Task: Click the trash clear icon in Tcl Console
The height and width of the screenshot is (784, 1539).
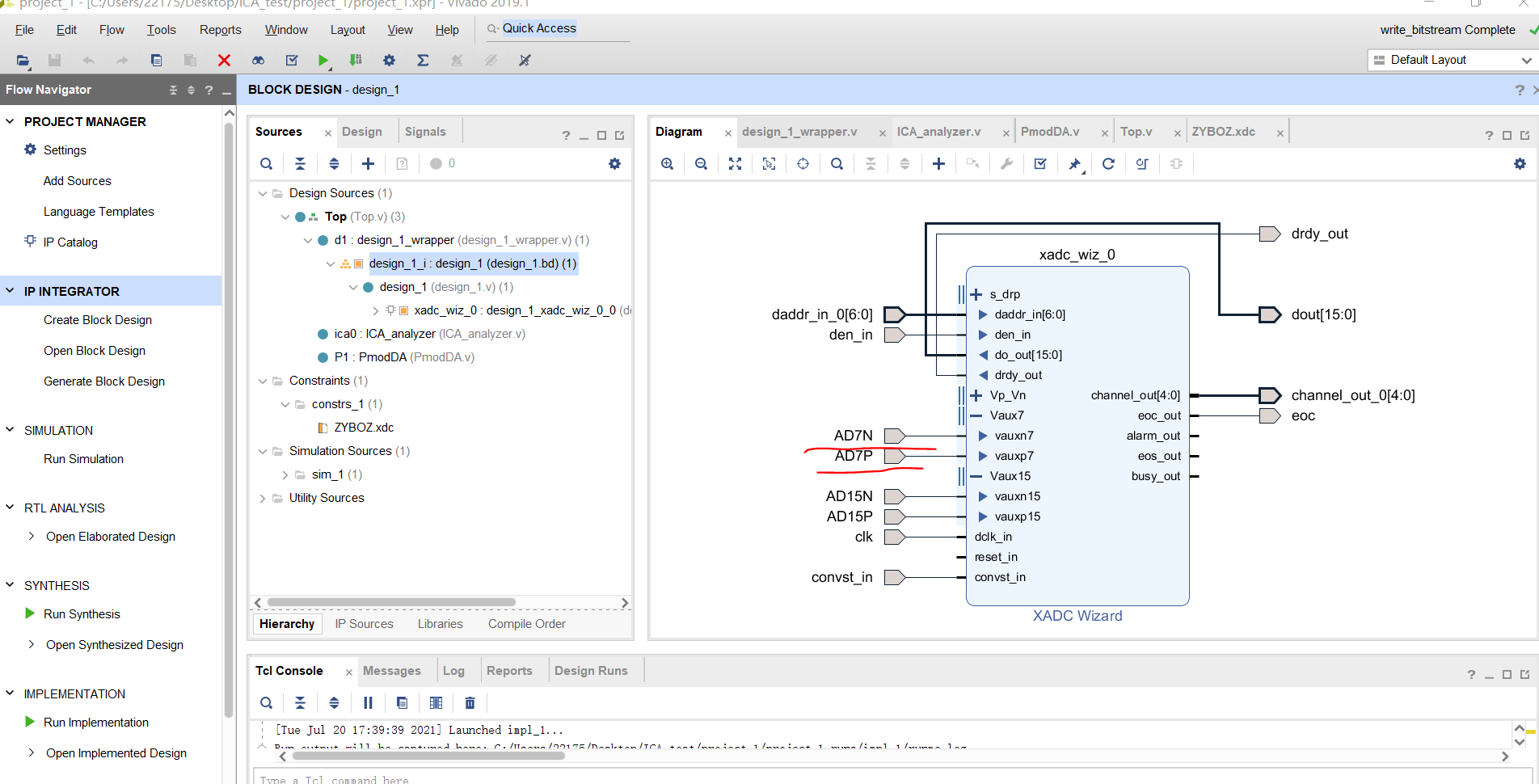Action: pos(470,702)
